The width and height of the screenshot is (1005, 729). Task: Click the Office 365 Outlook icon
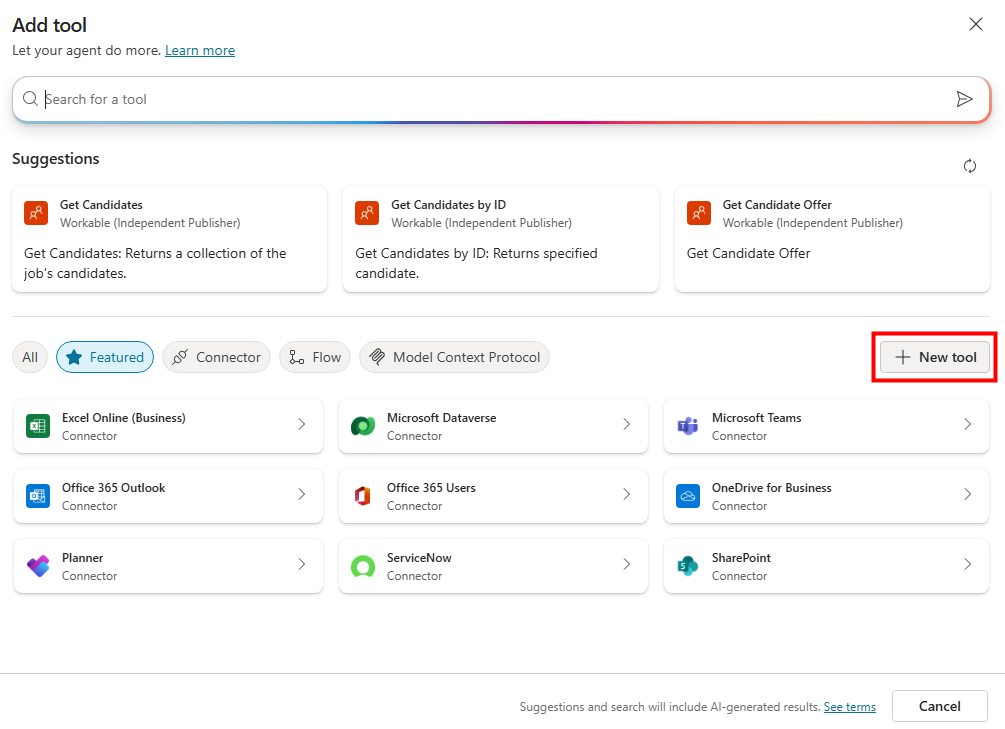click(x=38, y=496)
